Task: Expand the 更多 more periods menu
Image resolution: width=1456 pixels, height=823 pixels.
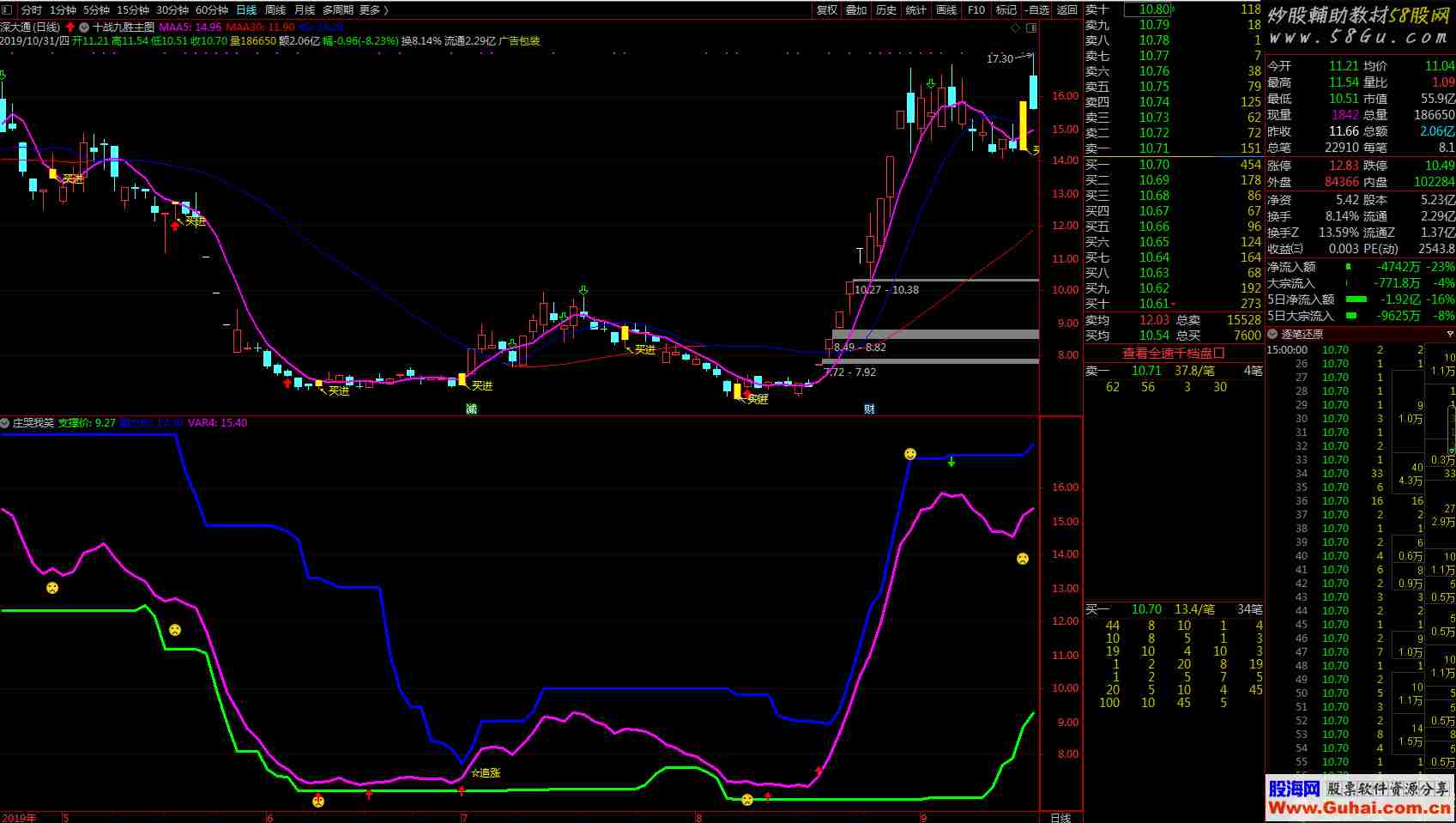Action: point(373,10)
